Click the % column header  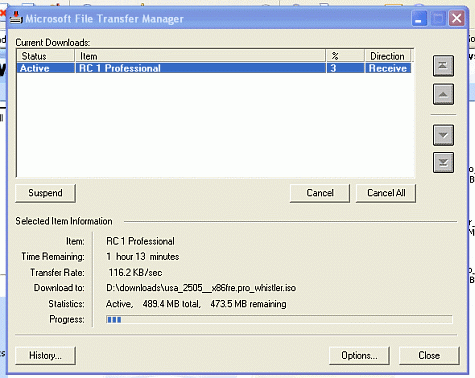point(345,56)
